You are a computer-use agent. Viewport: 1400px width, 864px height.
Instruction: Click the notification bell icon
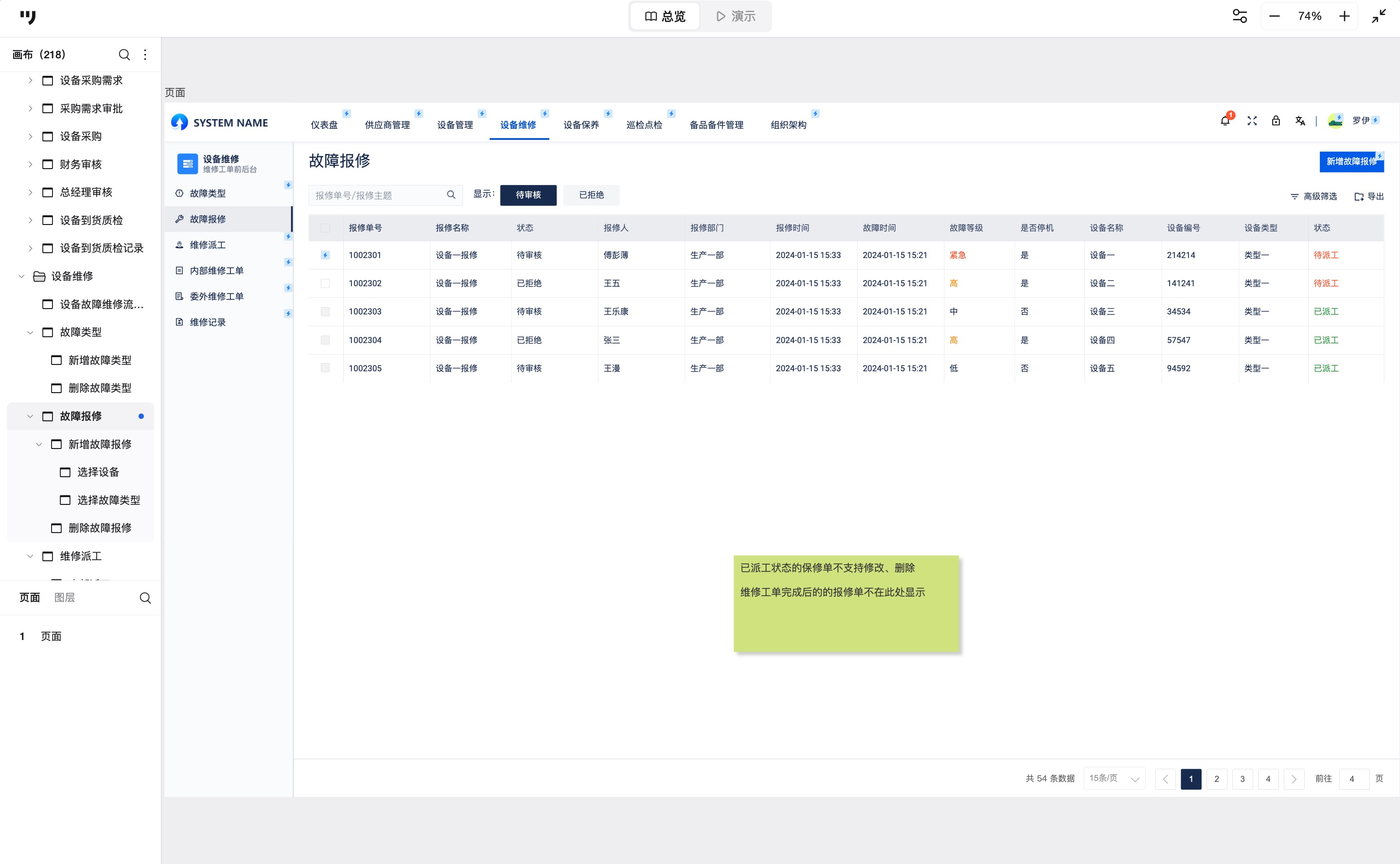pyautogui.click(x=1225, y=121)
